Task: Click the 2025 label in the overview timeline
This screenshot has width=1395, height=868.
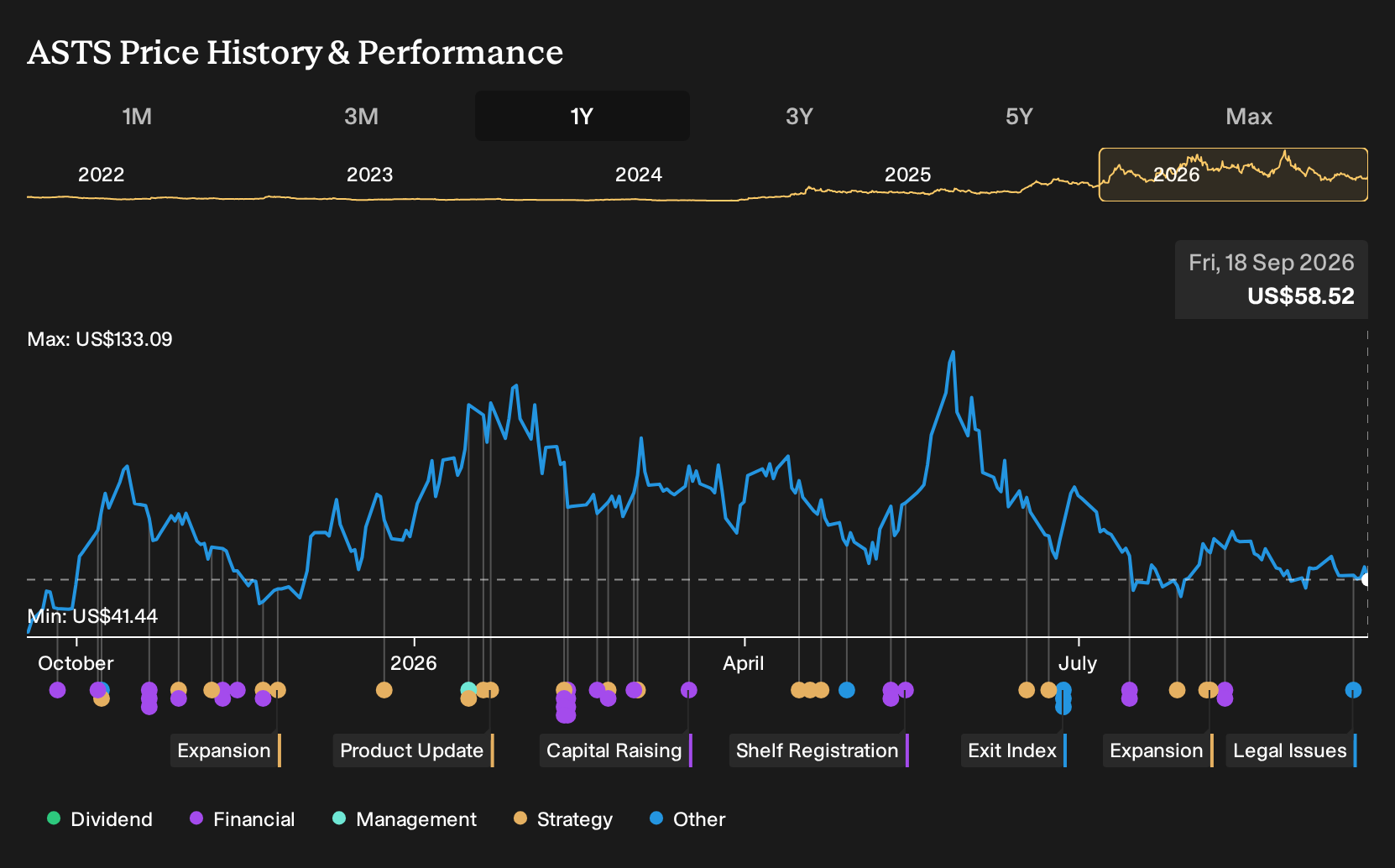Action: click(x=908, y=175)
